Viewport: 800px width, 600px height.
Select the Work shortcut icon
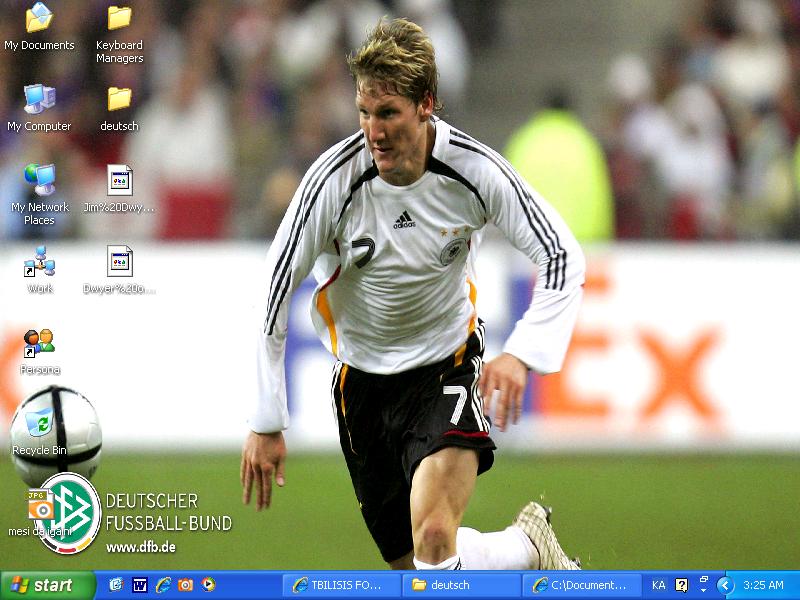pos(39,270)
